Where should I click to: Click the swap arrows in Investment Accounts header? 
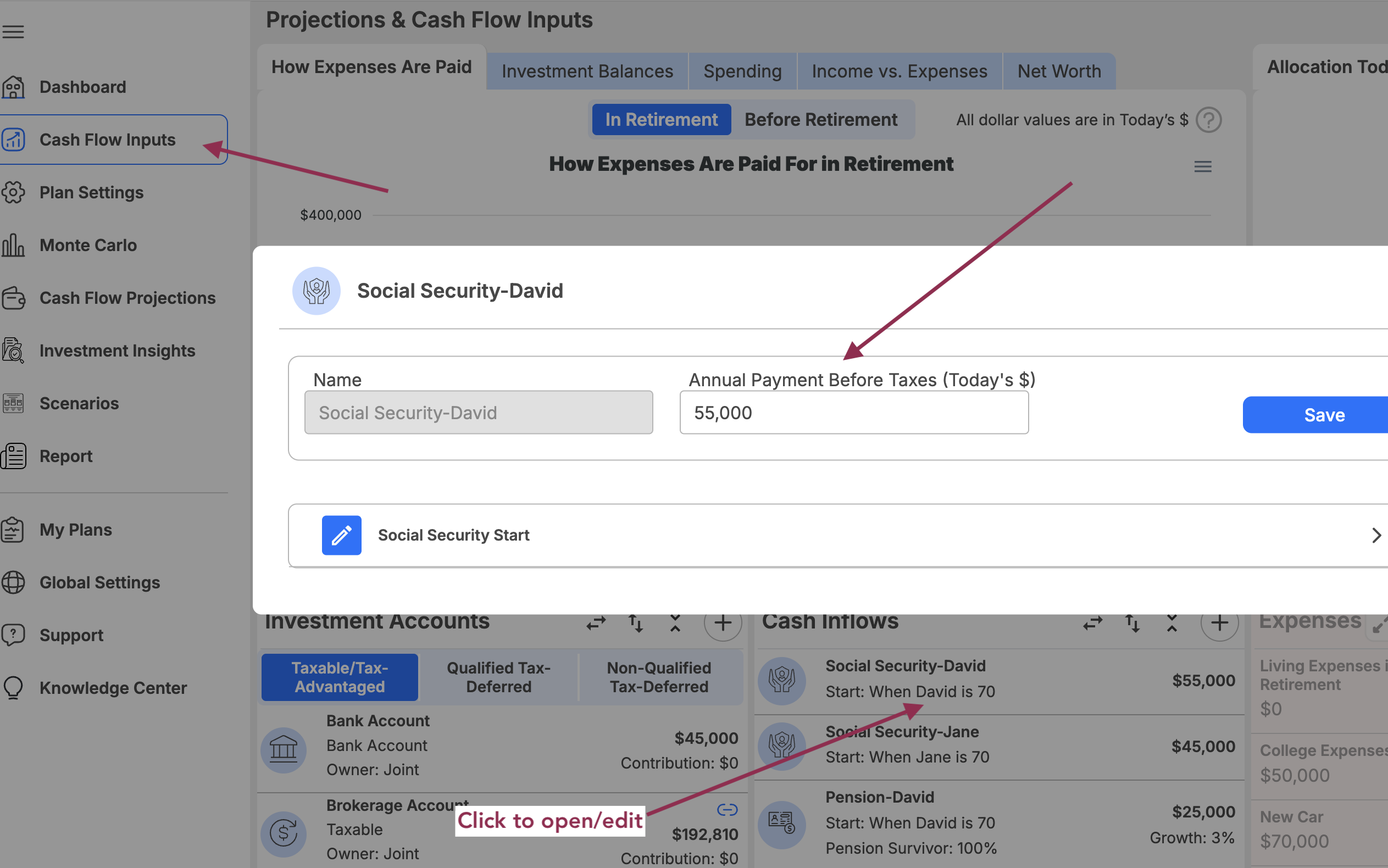596,624
